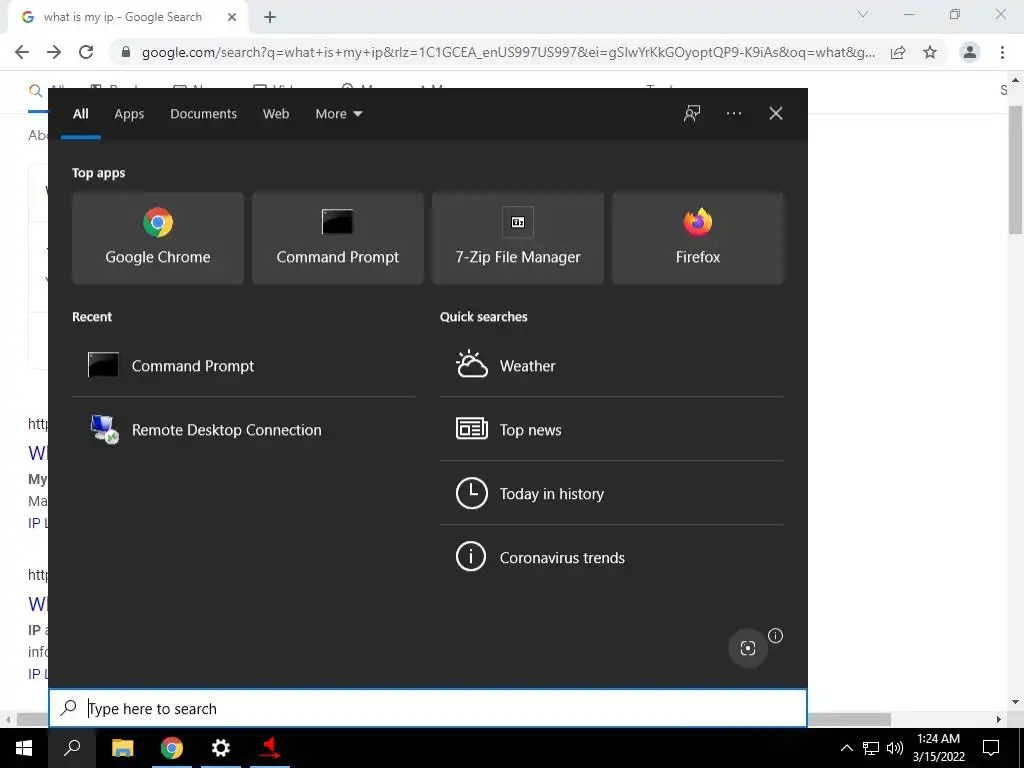Click the Chrome horizontal scrollbar thumb
The width and height of the screenshot is (1024, 768).
pyautogui.click(x=454, y=719)
